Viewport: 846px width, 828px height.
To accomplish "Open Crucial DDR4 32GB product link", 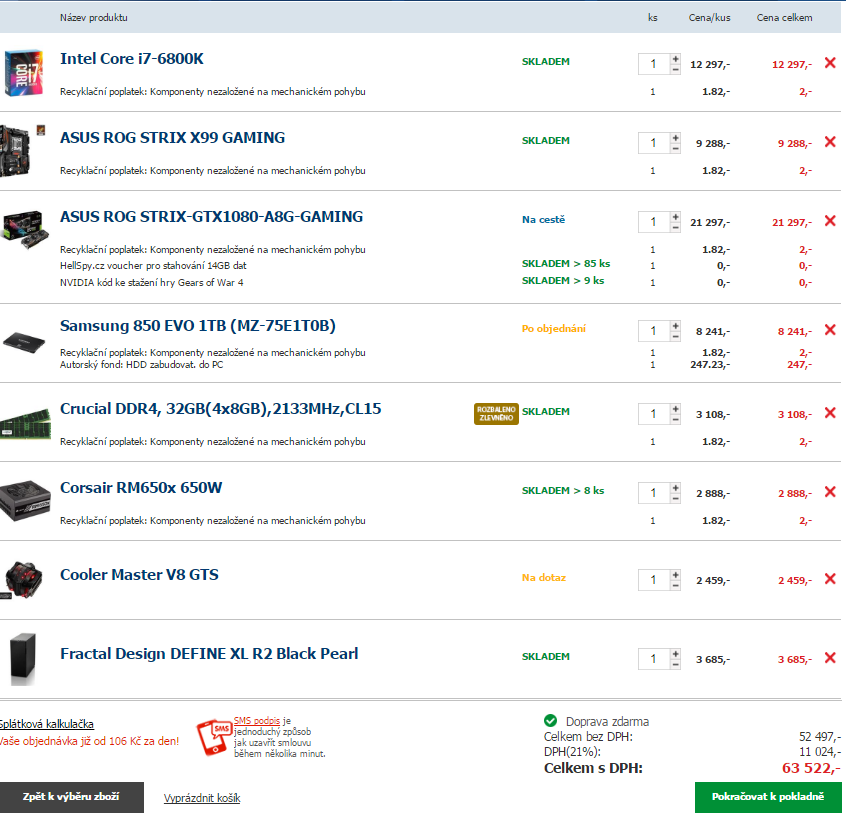I will pyautogui.click(x=220, y=409).
